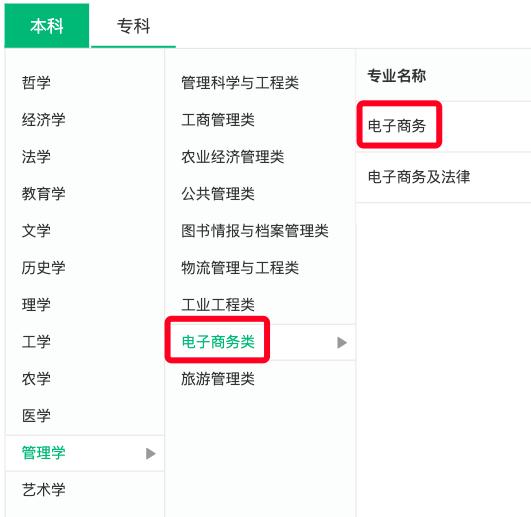Open the 工学 category

tap(36, 342)
